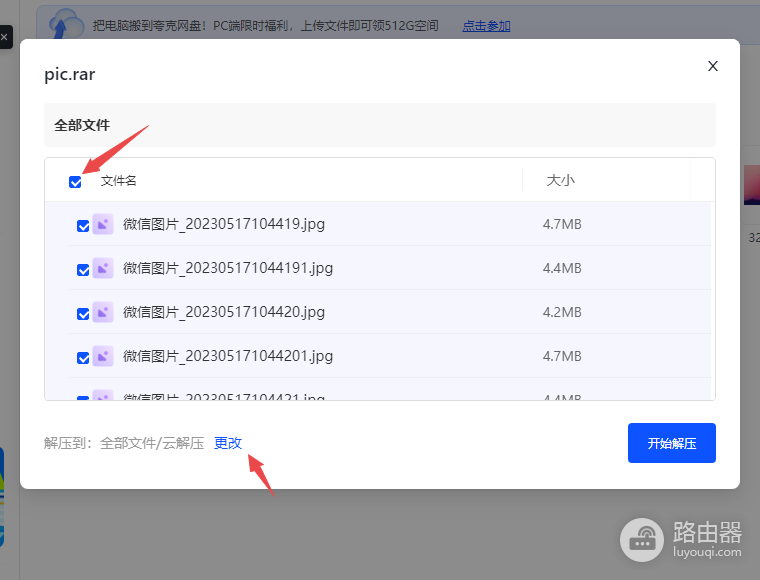This screenshot has width=760, height=580.
Task: Click the 4.2MB size cell
Action: (562, 312)
